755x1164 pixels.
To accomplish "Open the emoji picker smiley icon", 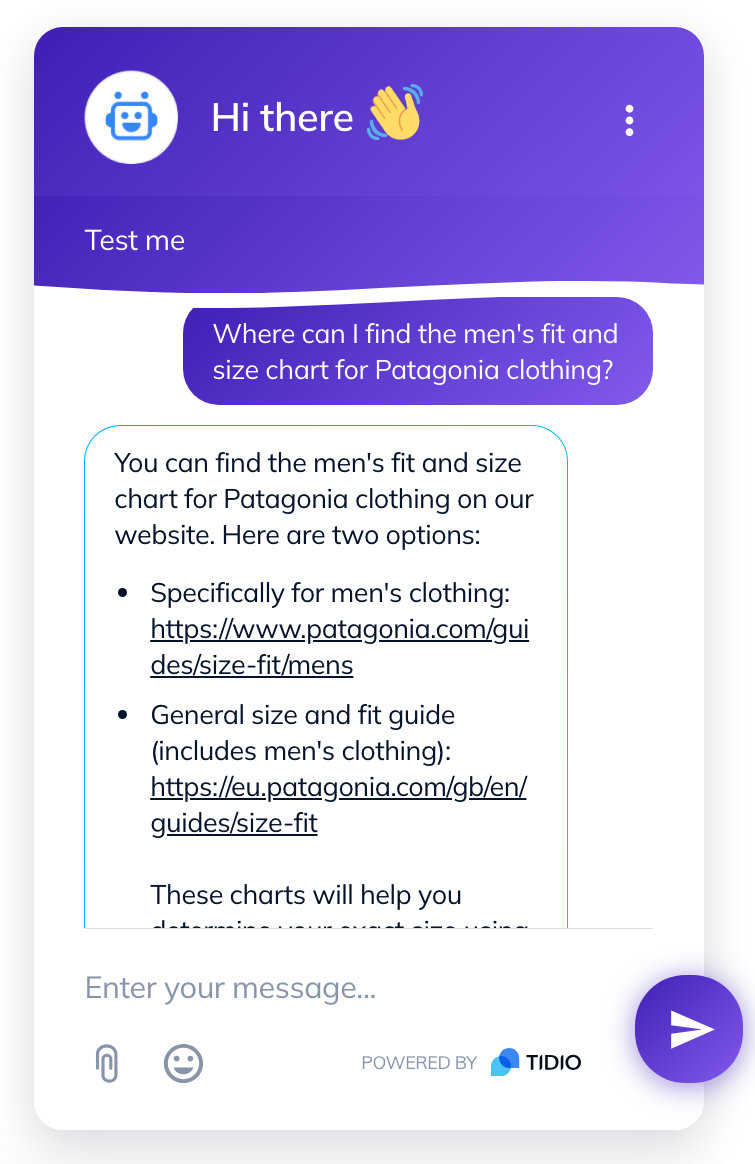I will (x=183, y=1063).
